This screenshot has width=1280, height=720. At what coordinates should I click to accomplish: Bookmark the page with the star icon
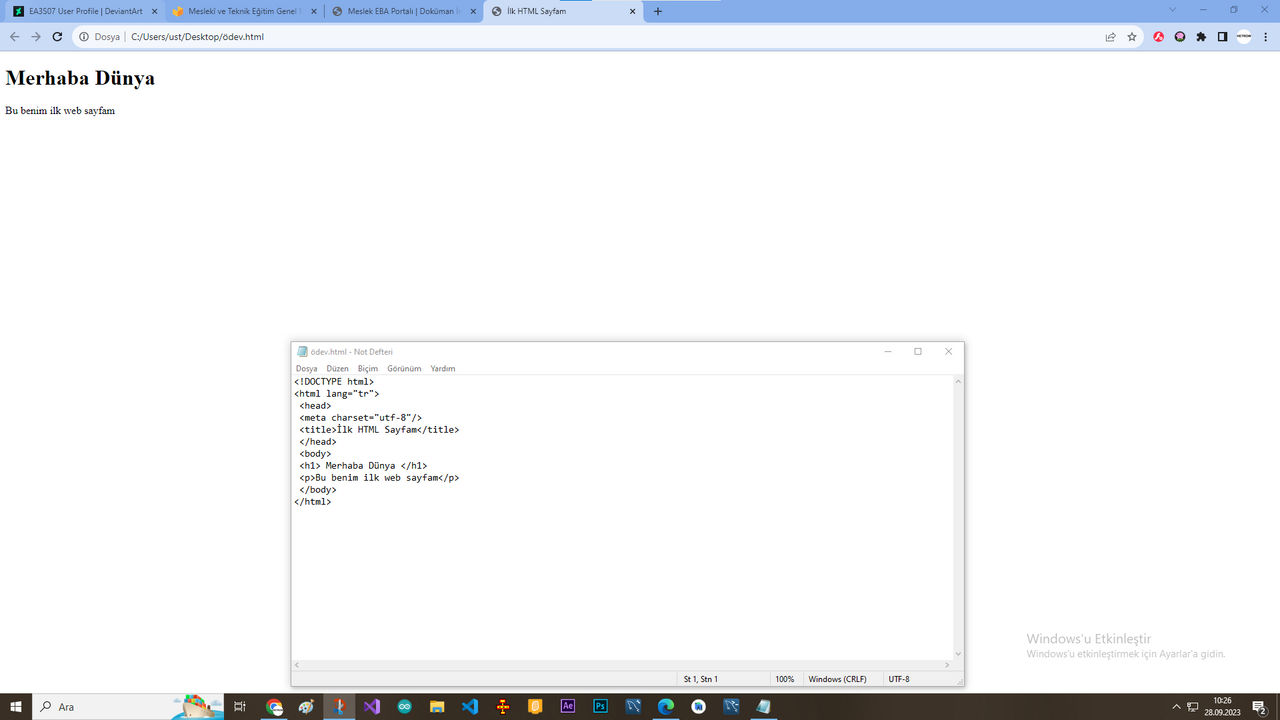pyautogui.click(x=1132, y=36)
